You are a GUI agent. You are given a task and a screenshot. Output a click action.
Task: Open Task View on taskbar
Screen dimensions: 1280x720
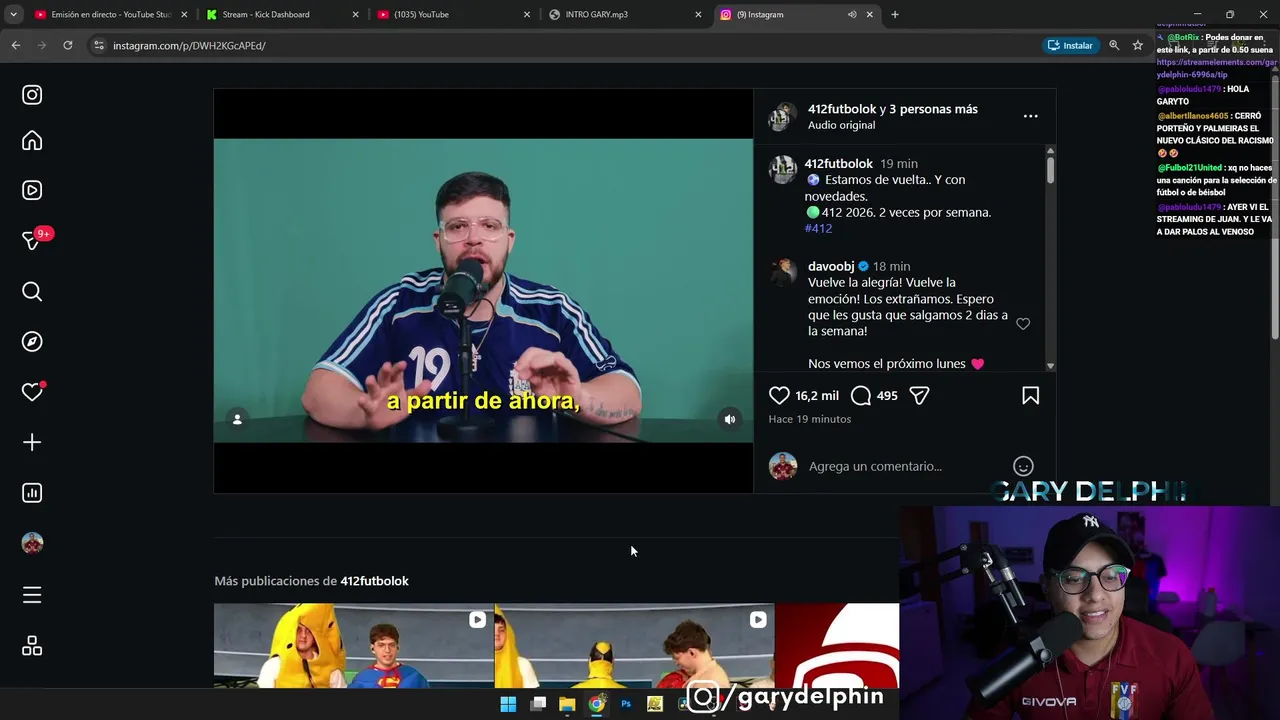(538, 704)
